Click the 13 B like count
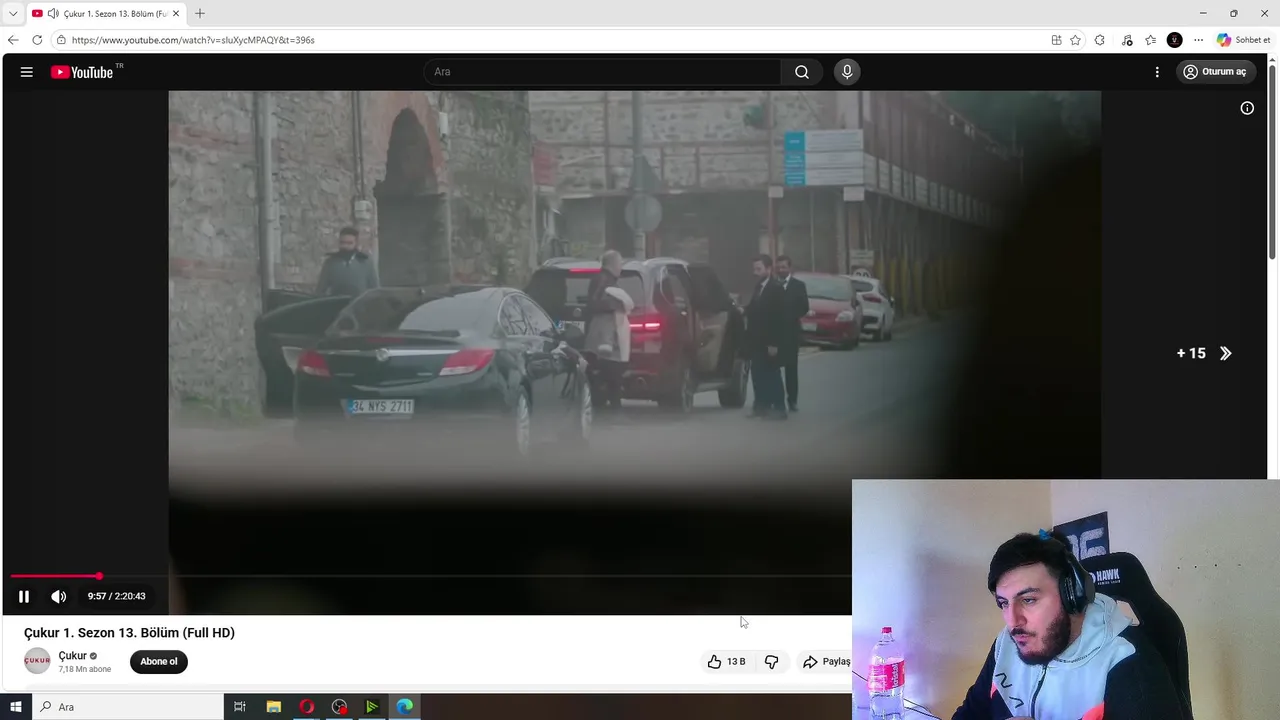This screenshot has width=1280, height=720. [736, 662]
